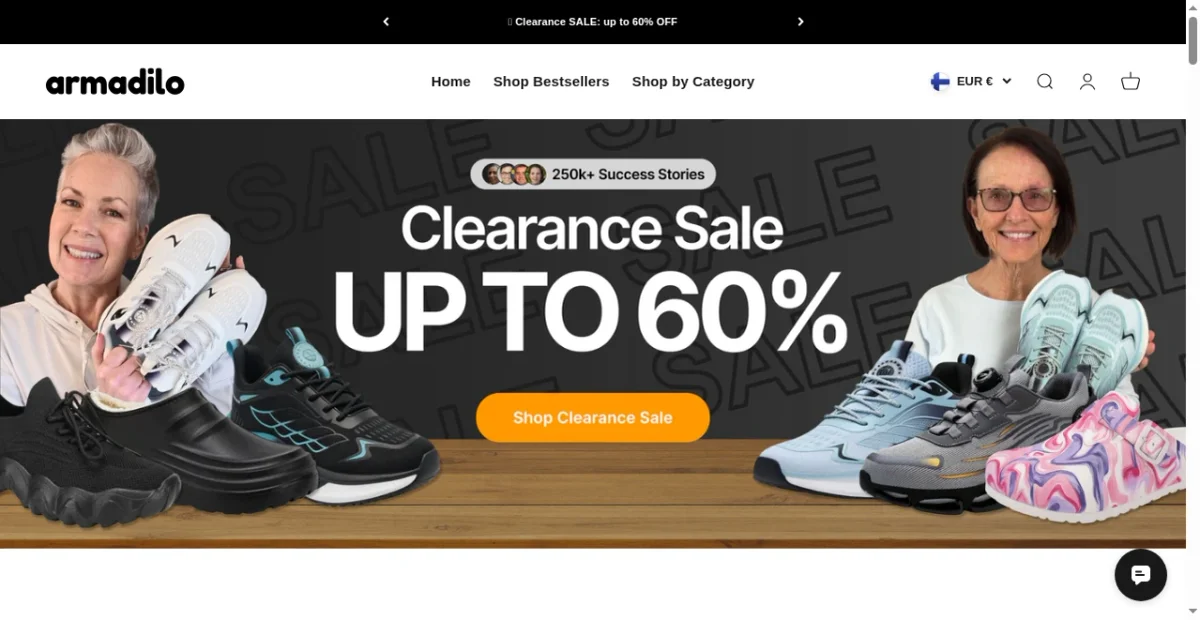Click the Finland flag icon

tap(940, 82)
